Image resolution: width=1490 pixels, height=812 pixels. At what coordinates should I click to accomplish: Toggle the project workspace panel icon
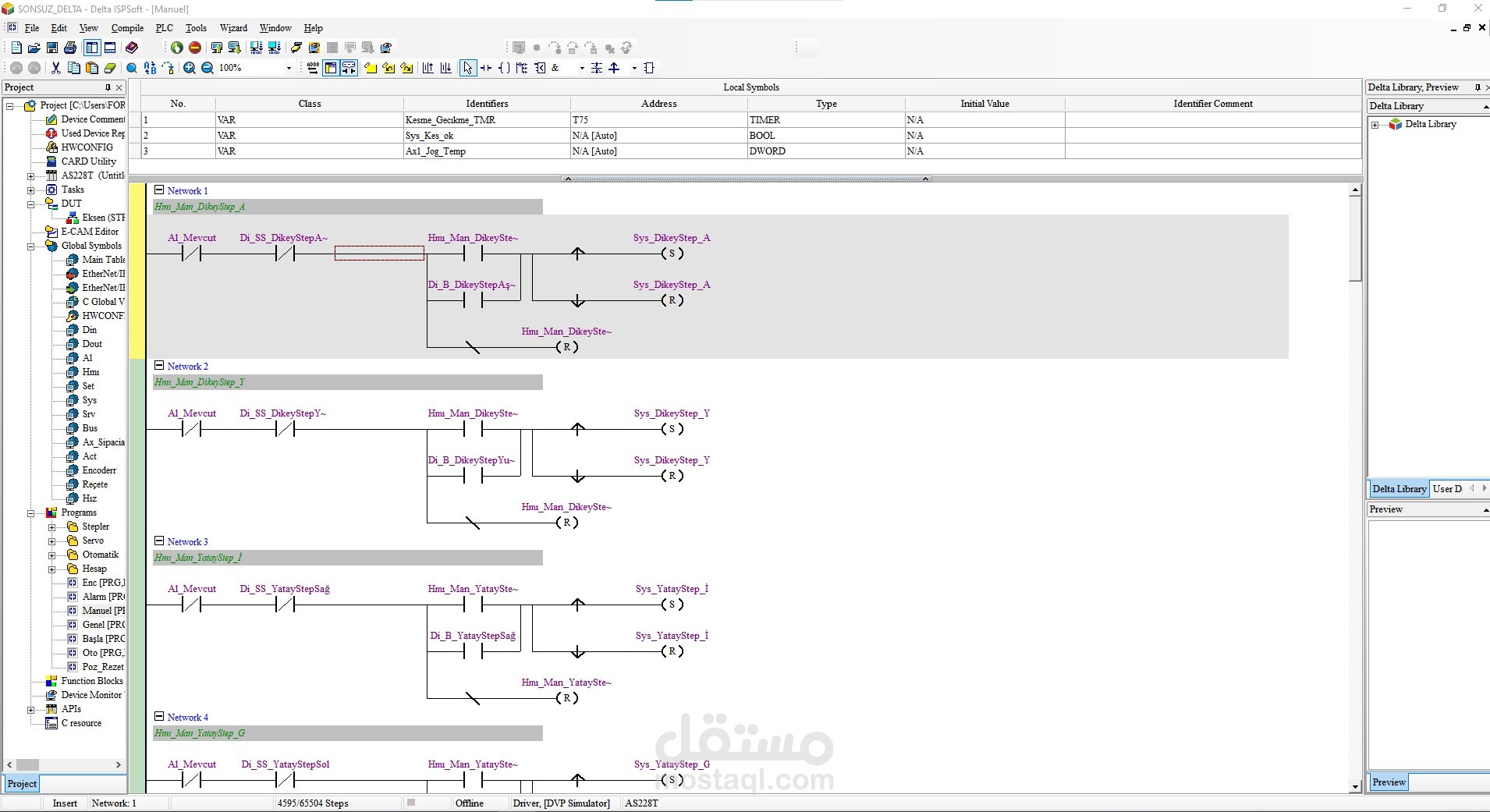click(x=92, y=48)
